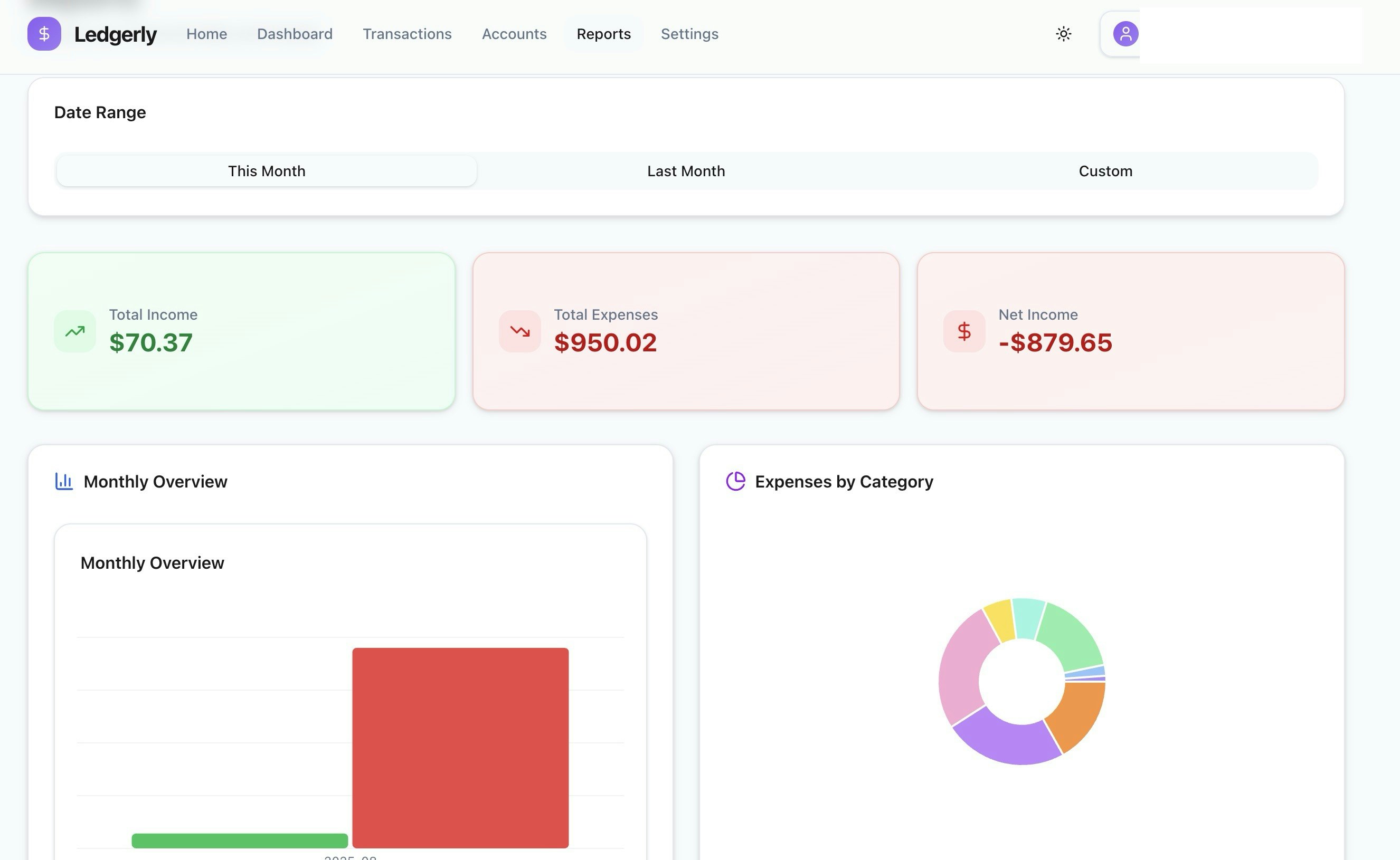Open the Accounts nav item

[x=514, y=34]
